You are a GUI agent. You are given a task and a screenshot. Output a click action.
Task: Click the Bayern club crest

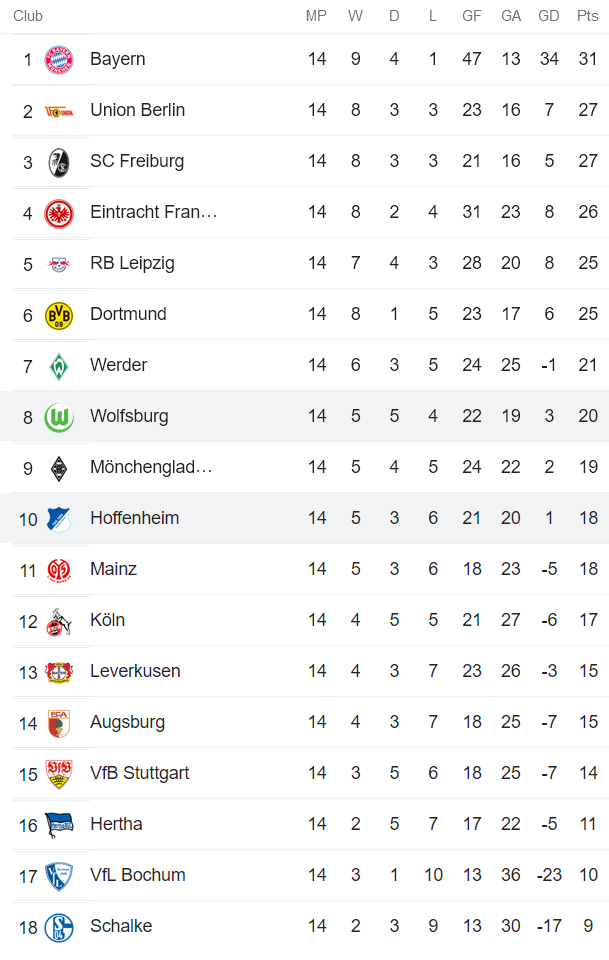click(61, 59)
